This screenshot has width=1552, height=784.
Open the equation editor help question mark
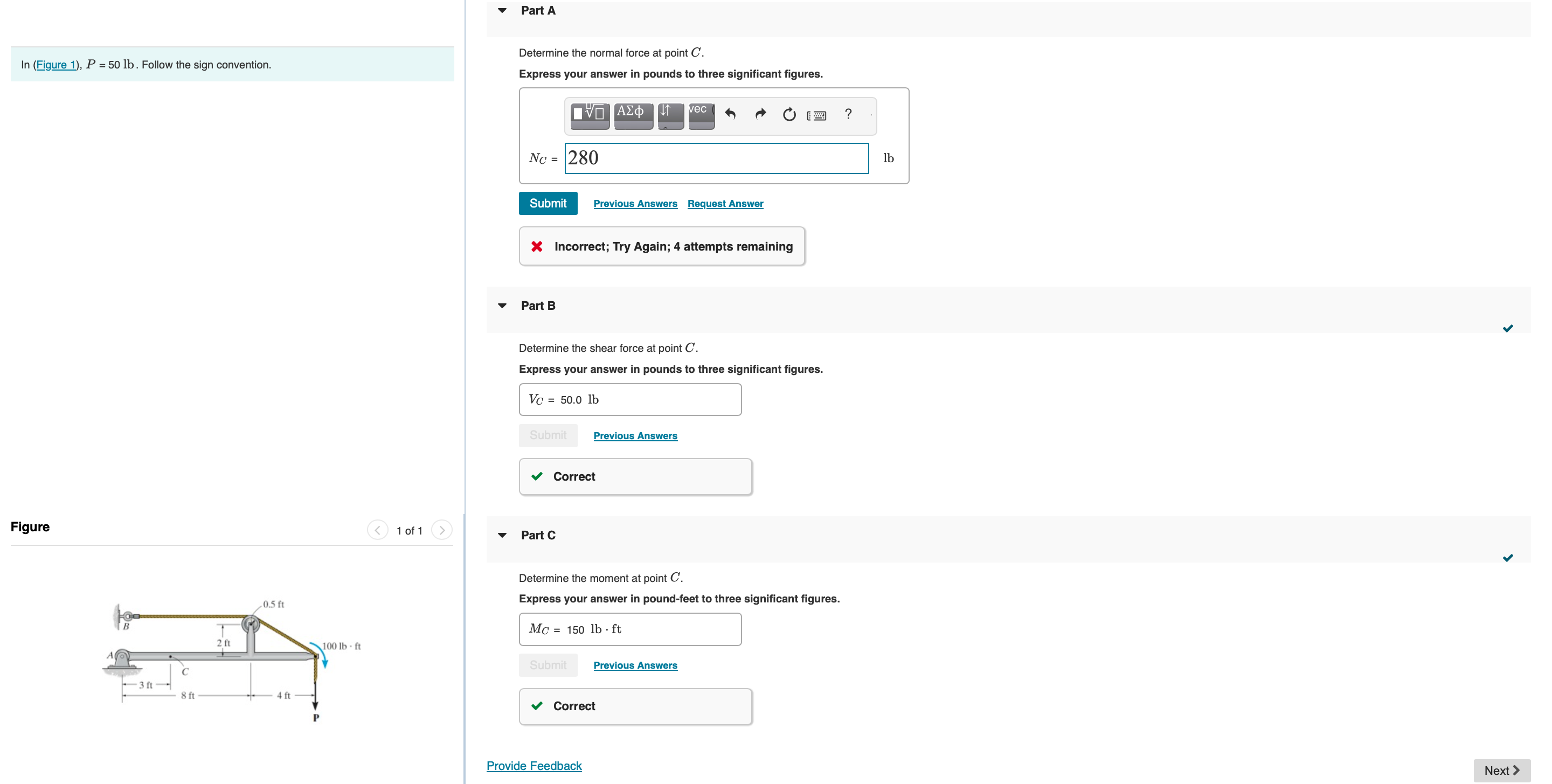coord(848,114)
